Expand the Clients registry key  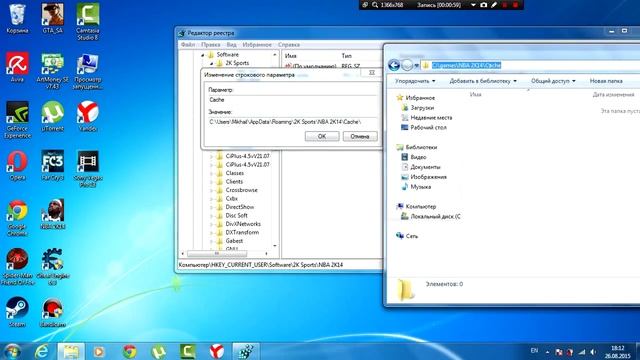coord(211,182)
